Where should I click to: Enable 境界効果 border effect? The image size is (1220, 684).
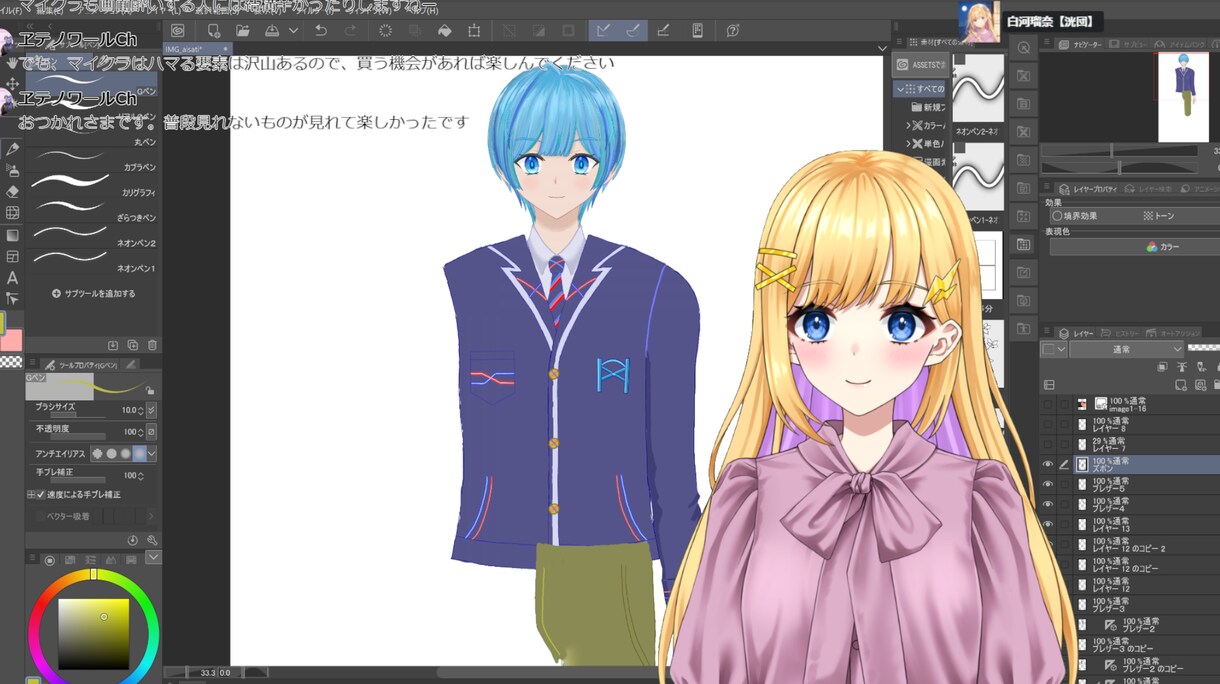pos(1075,215)
